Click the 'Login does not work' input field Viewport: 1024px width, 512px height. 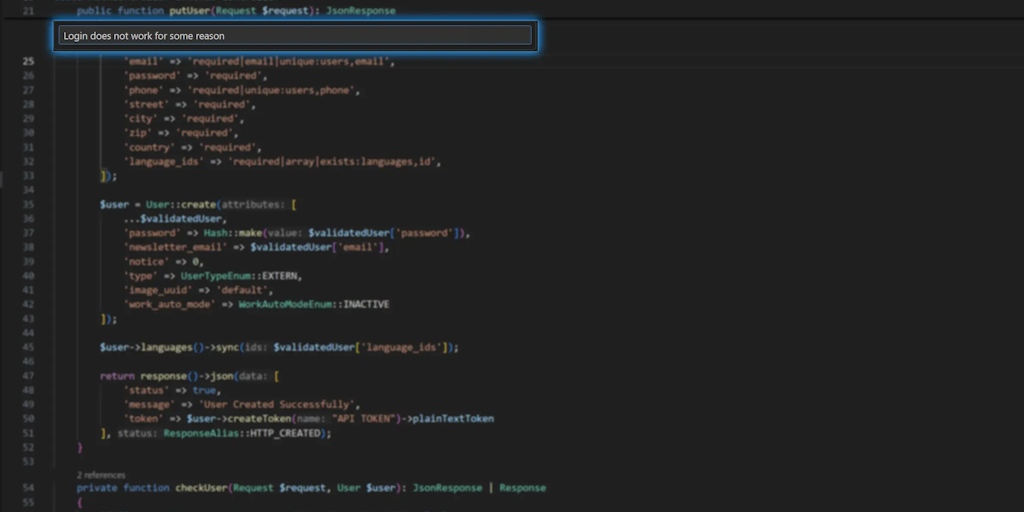coord(294,36)
